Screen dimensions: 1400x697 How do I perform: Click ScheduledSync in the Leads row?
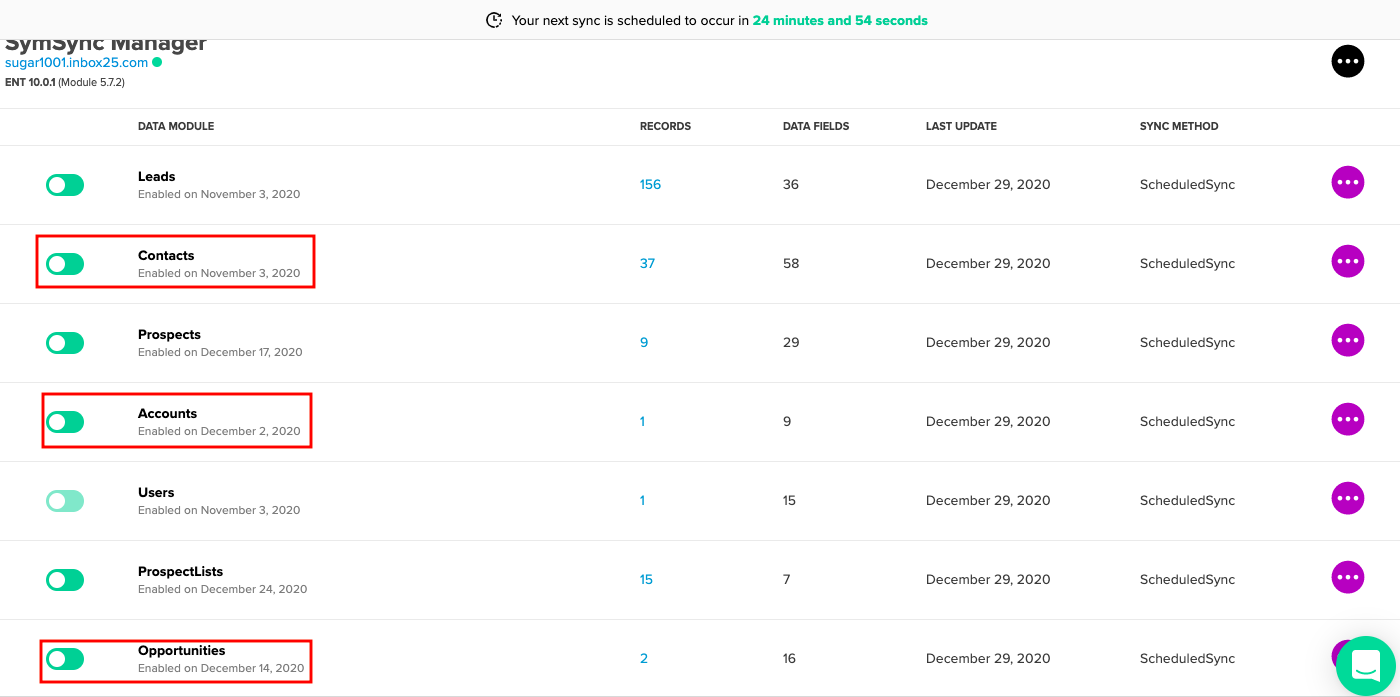coord(1187,185)
